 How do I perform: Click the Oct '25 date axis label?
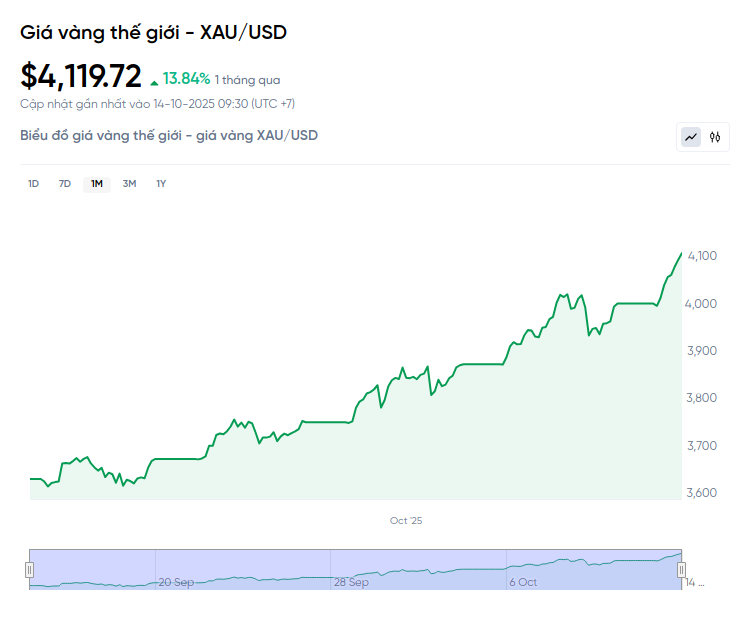406,520
